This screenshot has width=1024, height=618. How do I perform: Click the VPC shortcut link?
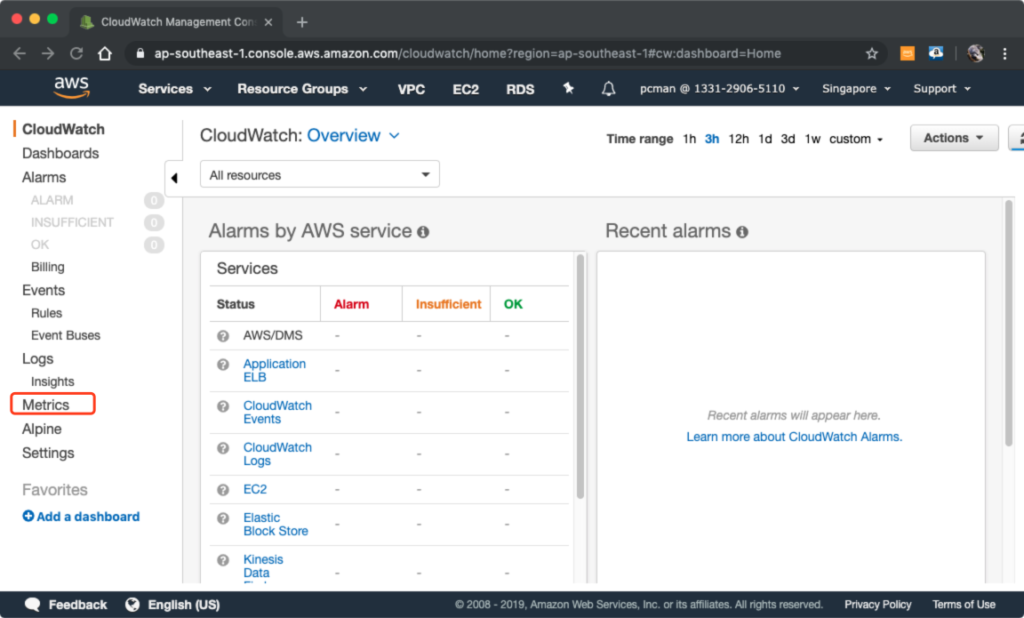coord(411,89)
